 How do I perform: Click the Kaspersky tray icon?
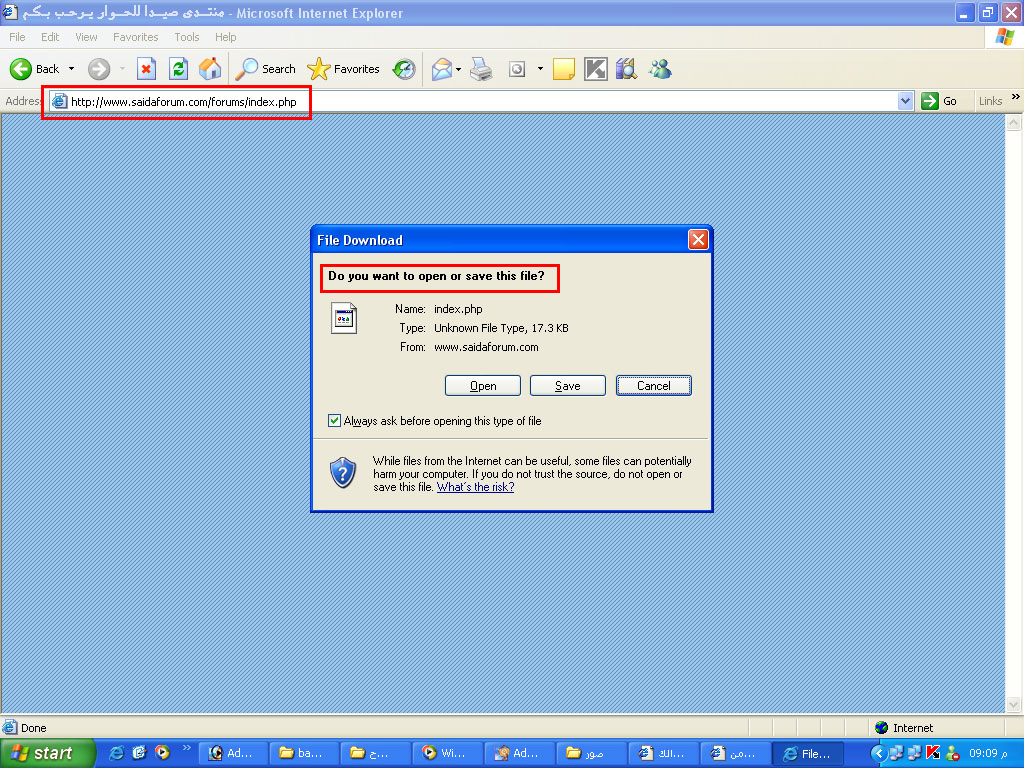933,753
